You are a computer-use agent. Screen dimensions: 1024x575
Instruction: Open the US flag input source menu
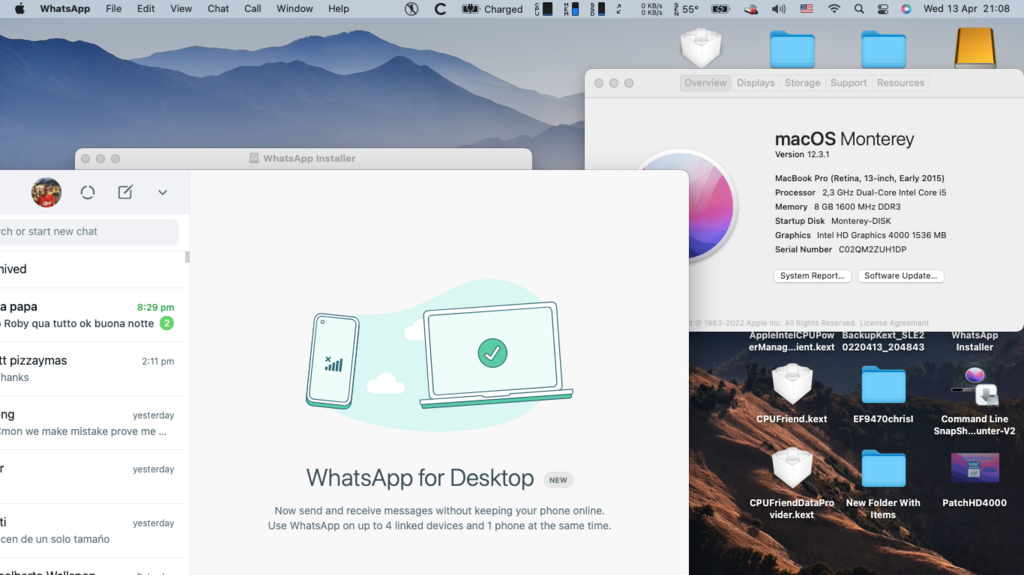click(x=806, y=9)
